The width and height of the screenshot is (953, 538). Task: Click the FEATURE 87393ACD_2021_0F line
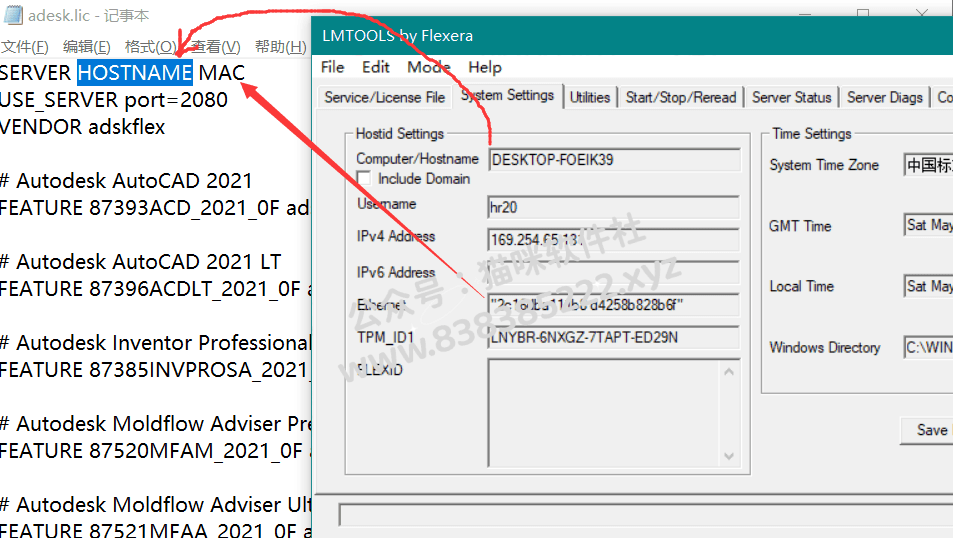pos(155,208)
